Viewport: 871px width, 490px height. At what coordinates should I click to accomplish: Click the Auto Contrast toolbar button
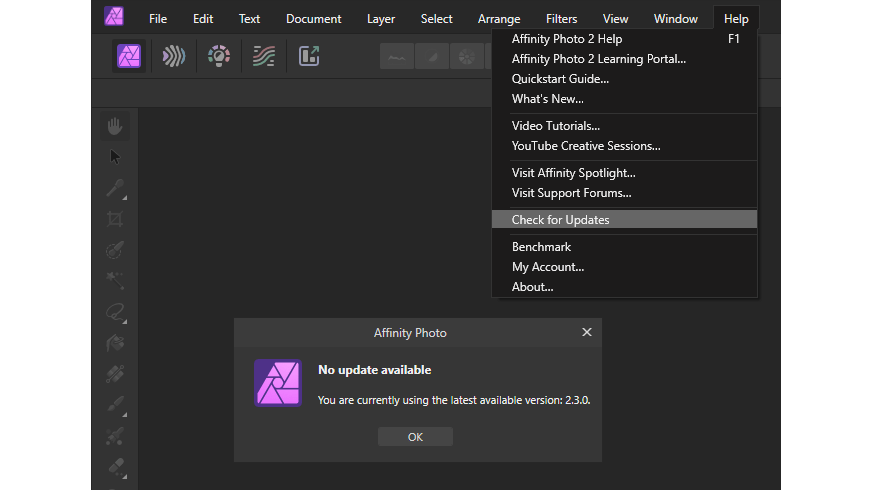(x=432, y=57)
